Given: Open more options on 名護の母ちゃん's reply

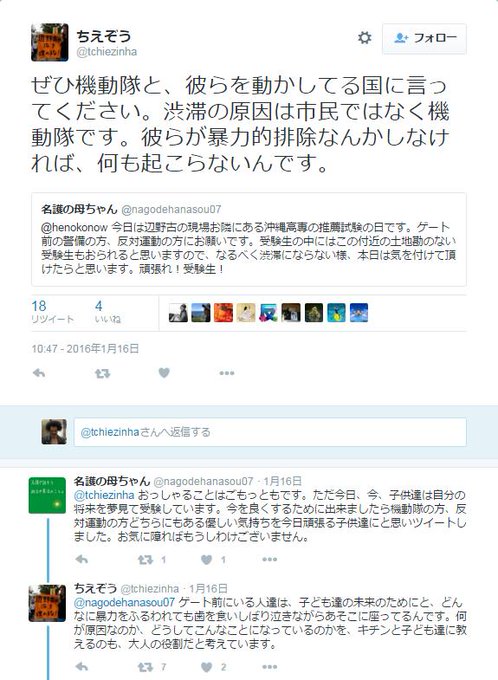Looking at the screenshot, I should pyautogui.click(x=269, y=559).
